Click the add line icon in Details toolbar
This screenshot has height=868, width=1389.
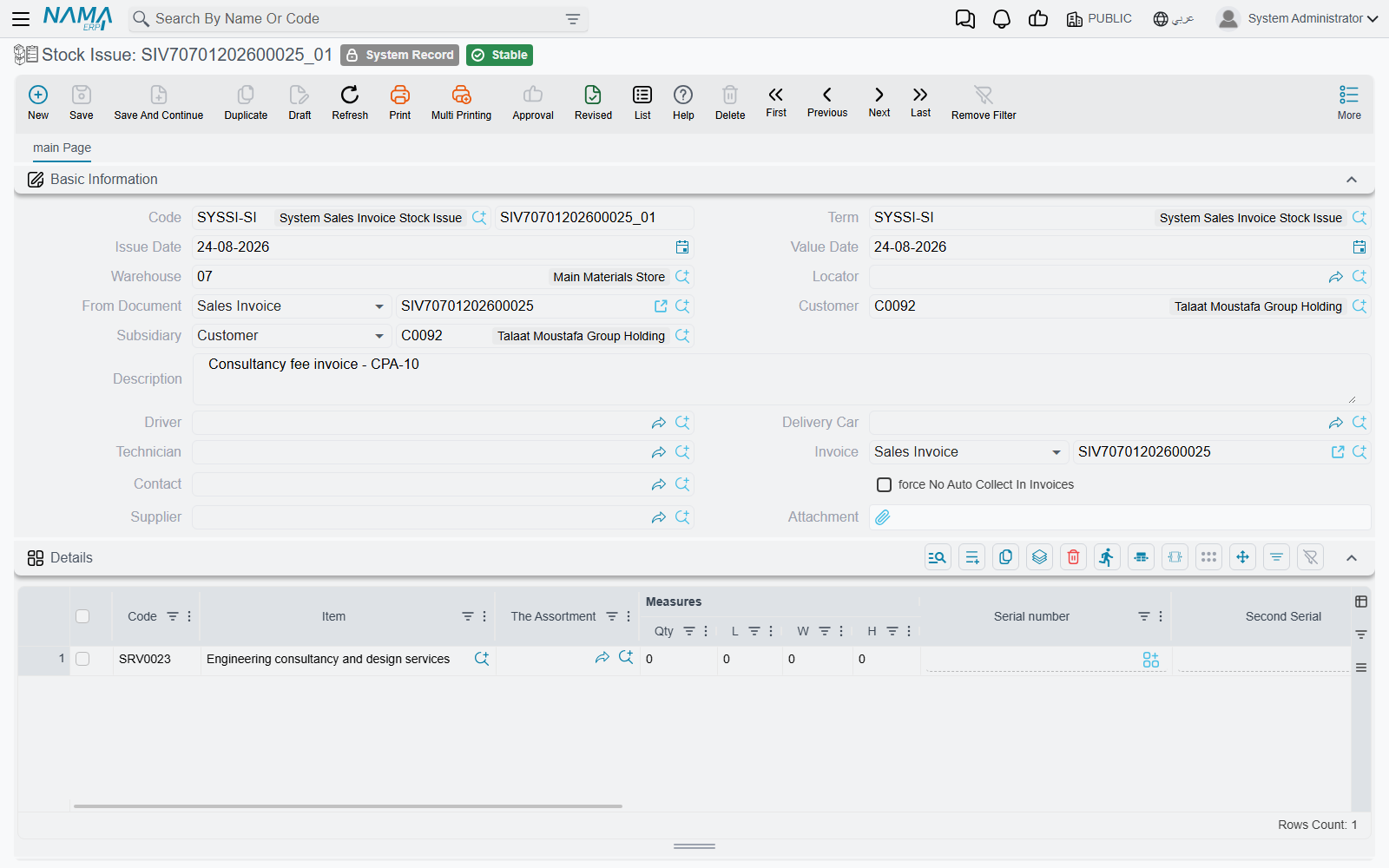coord(971,557)
